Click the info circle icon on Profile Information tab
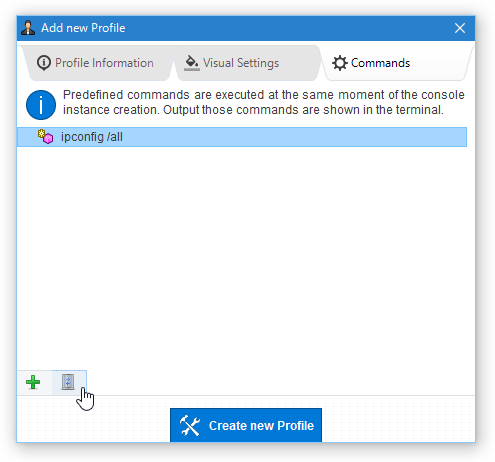Screen dimensions: 495x462 pyautogui.click(x=44, y=63)
